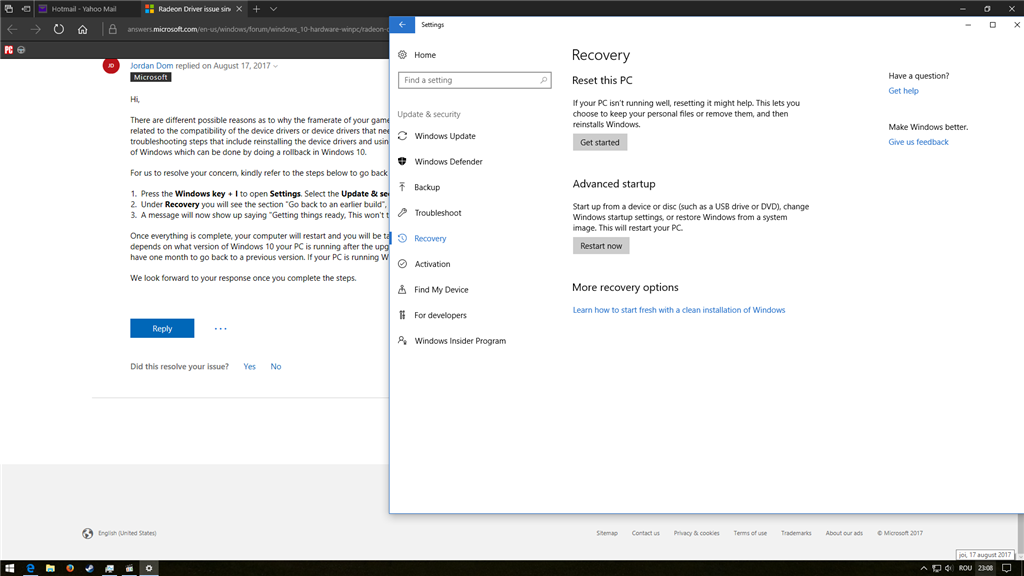Open Firefox from the taskbar
Viewport: 1024px width, 576px height.
pyautogui.click(x=70, y=568)
